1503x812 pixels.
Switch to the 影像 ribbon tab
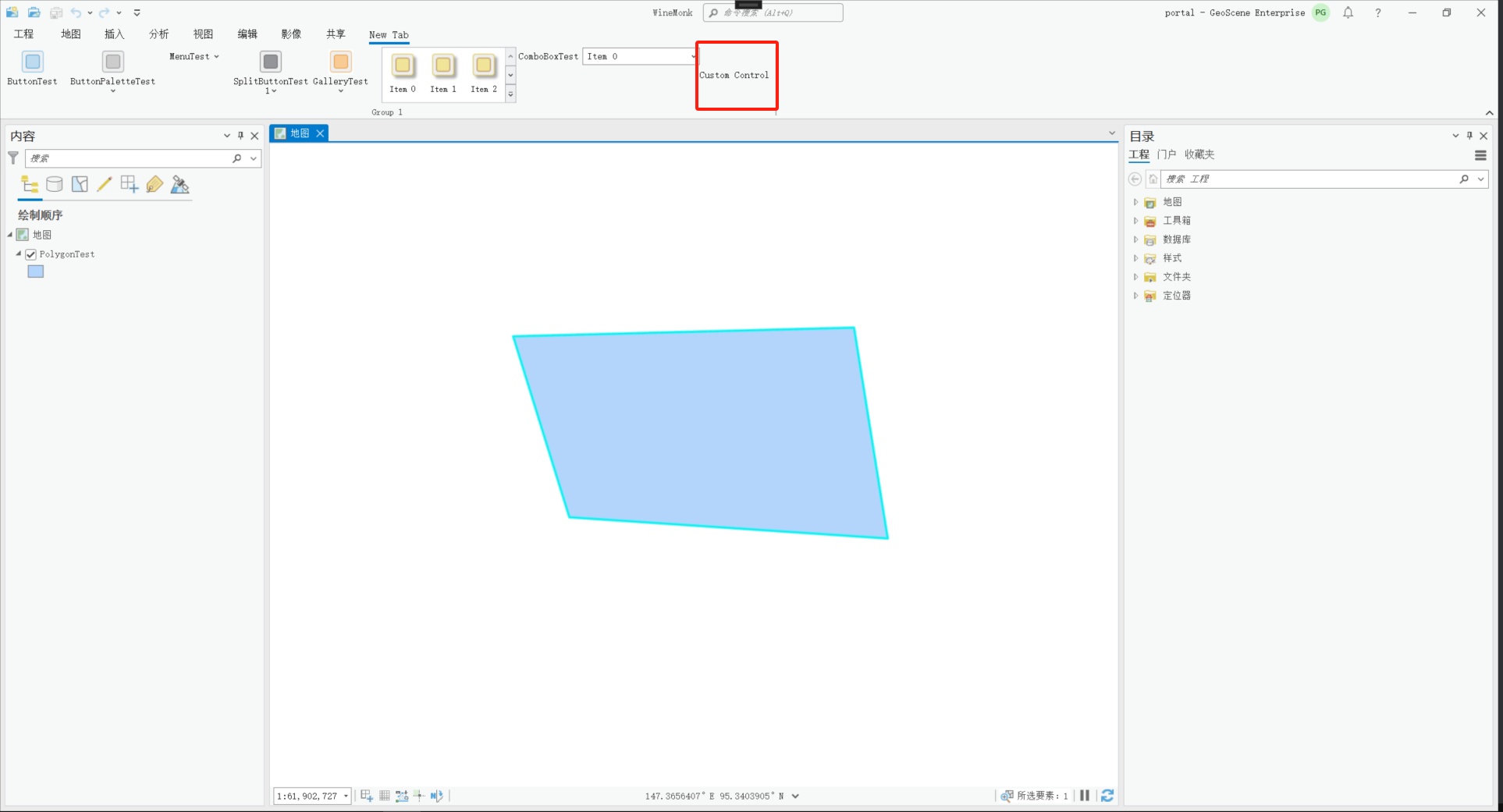pyautogui.click(x=292, y=34)
